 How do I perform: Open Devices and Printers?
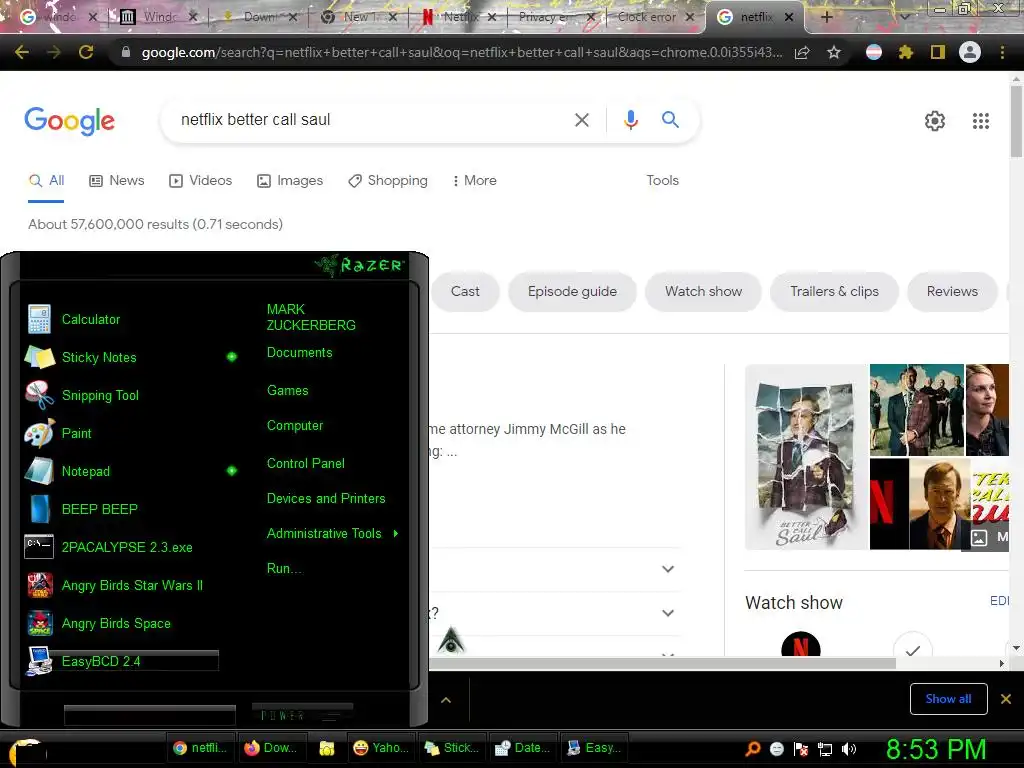click(x=326, y=498)
